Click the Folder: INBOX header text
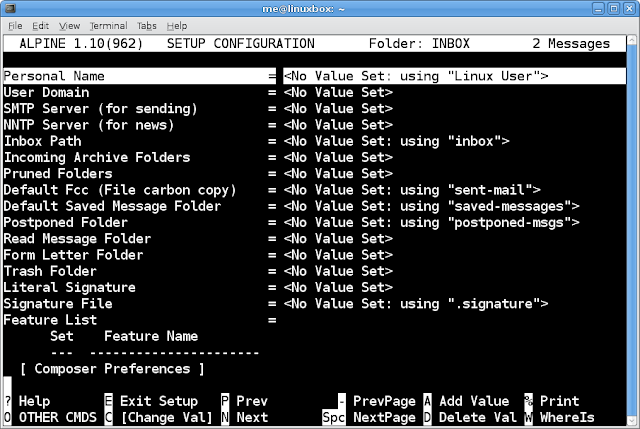 tap(419, 44)
